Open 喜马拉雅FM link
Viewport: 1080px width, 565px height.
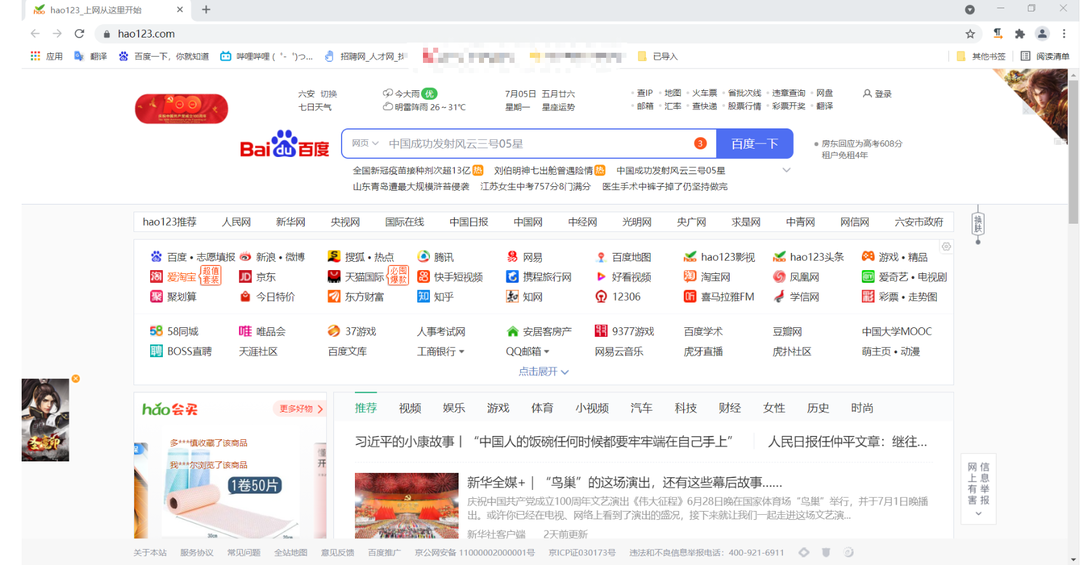(719, 297)
